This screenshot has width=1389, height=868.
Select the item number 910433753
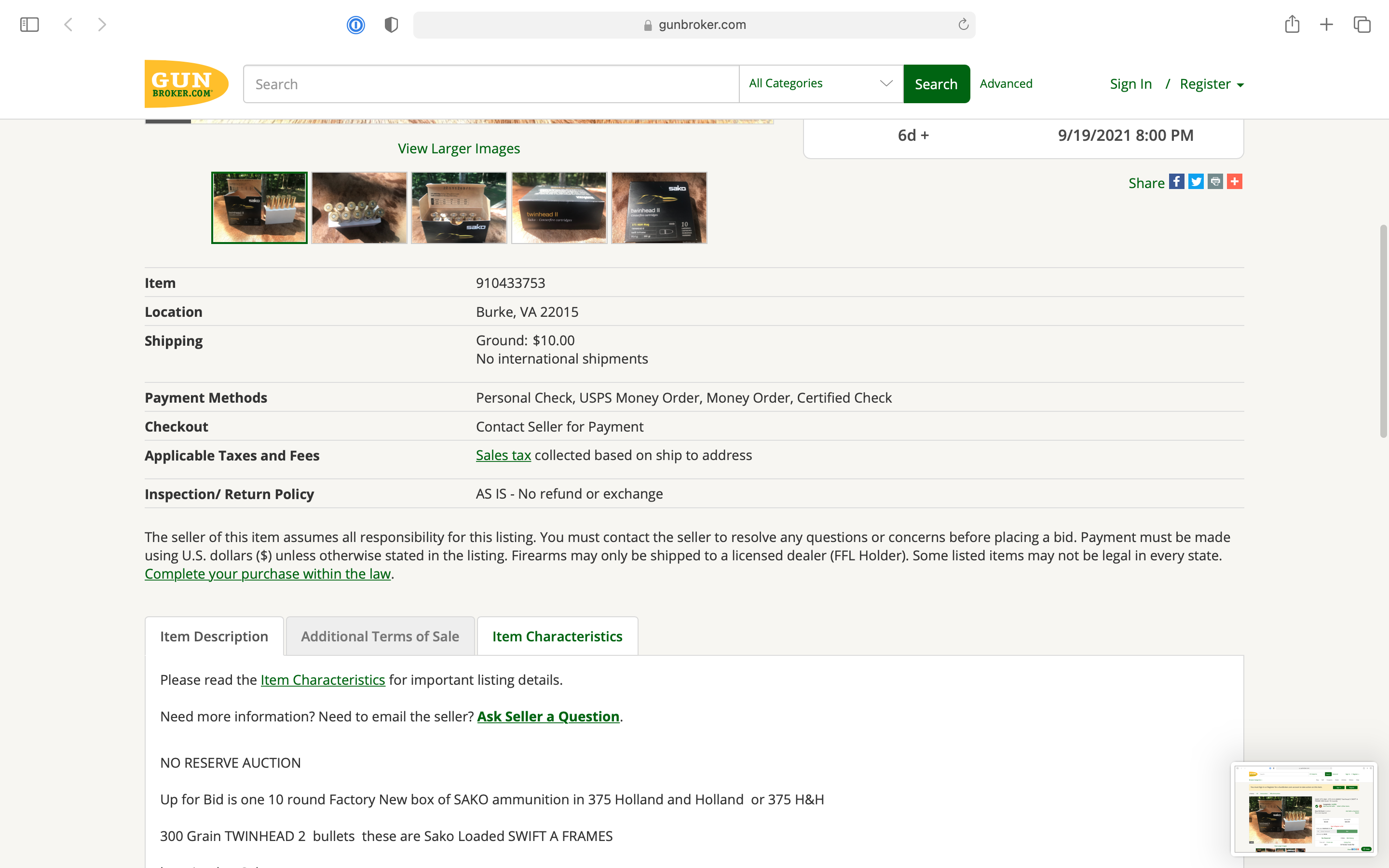pyautogui.click(x=510, y=283)
